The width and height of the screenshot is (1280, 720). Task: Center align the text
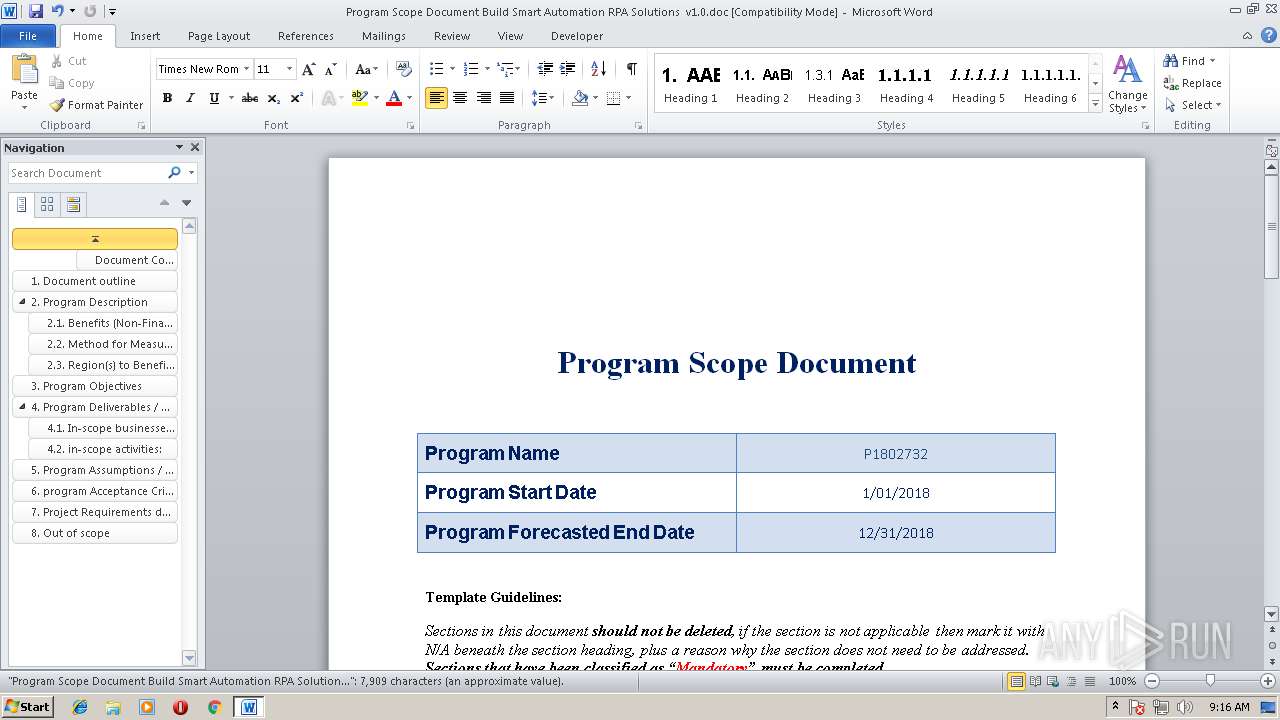460,98
